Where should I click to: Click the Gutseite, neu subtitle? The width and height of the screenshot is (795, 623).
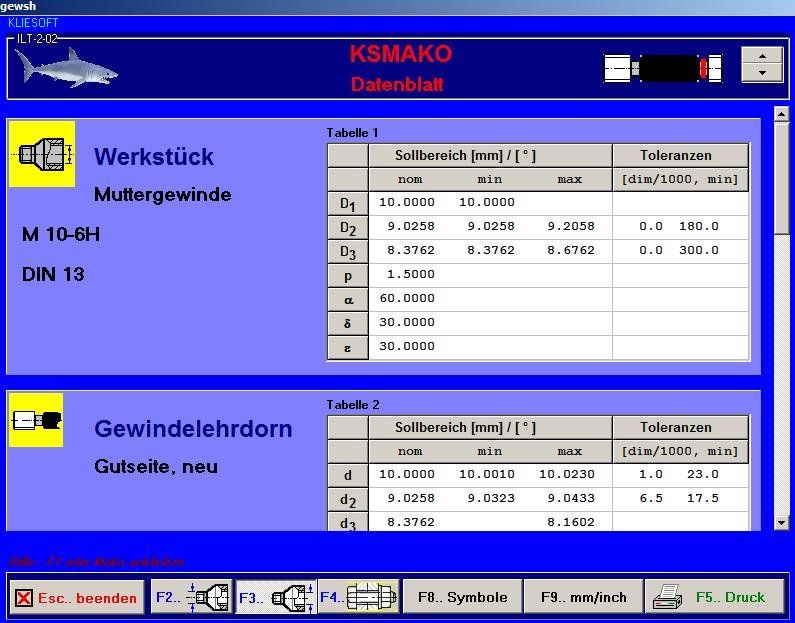156,466
